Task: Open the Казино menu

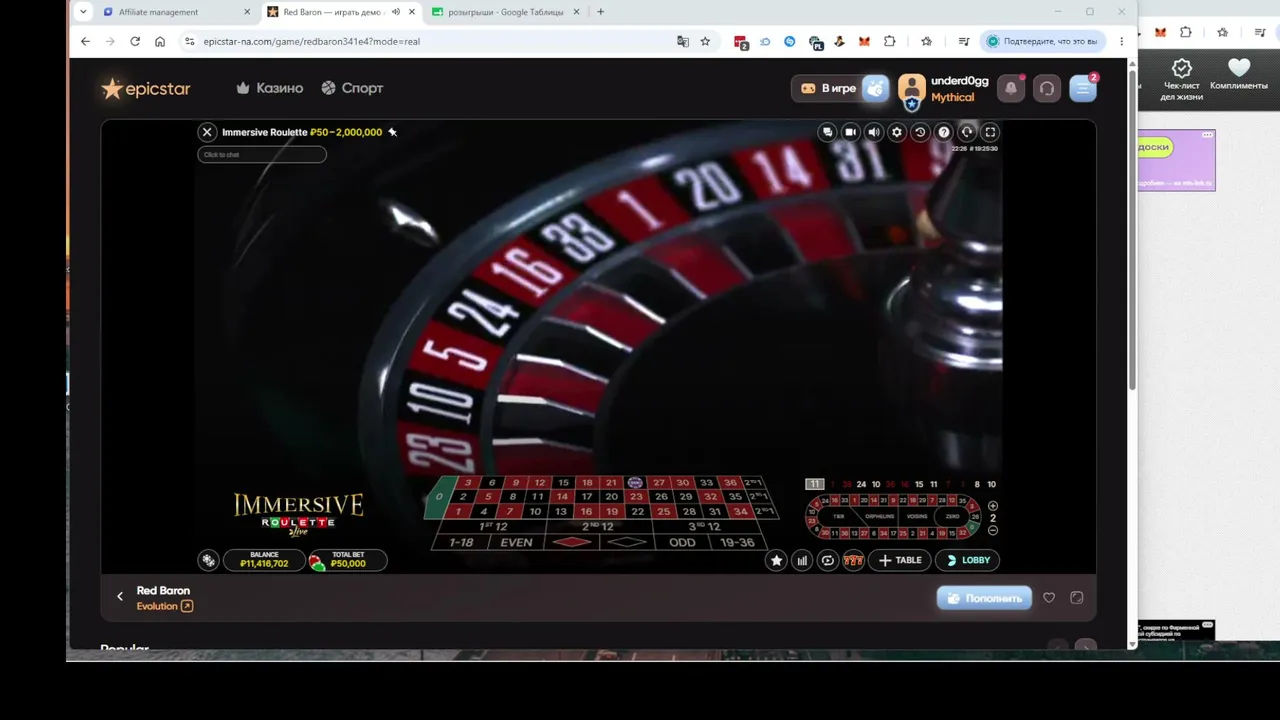Action: click(269, 88)
